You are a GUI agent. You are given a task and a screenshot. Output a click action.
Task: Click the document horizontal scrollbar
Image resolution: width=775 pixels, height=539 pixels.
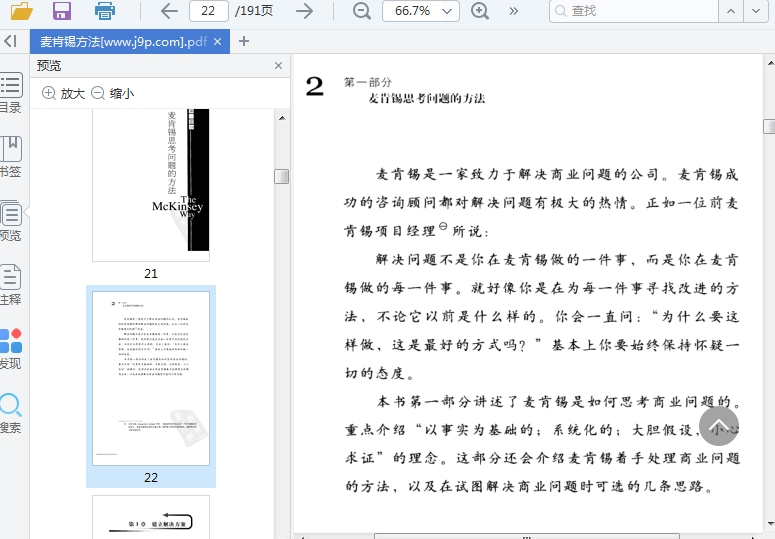tap(527, 537)
